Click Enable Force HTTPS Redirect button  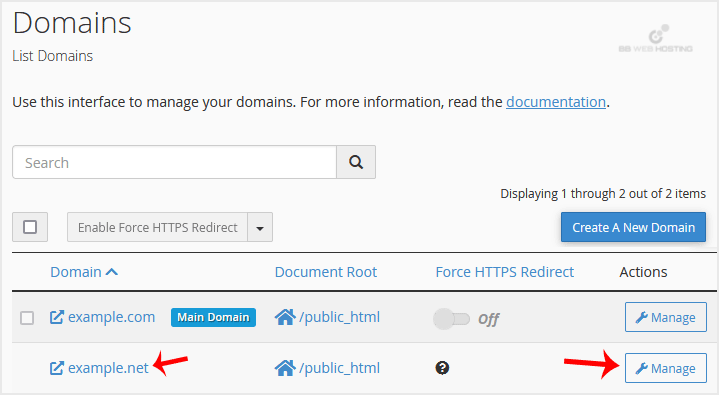157,227
